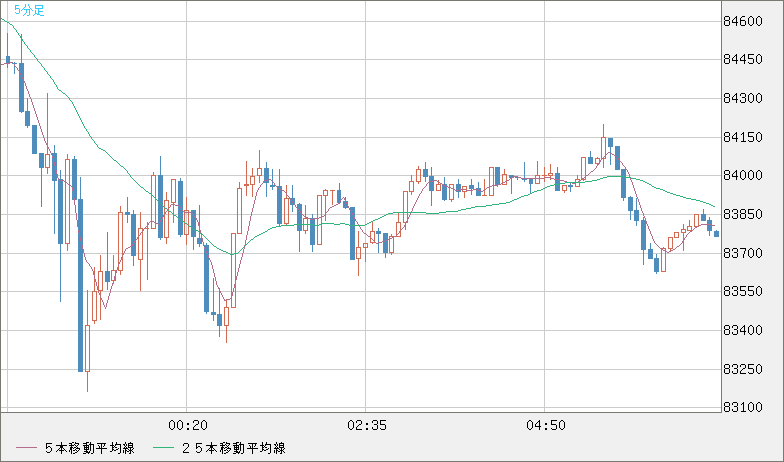Viewport: 784px width, 462px height.
Task: Click the 83400 price axis label
Action: 743,330
